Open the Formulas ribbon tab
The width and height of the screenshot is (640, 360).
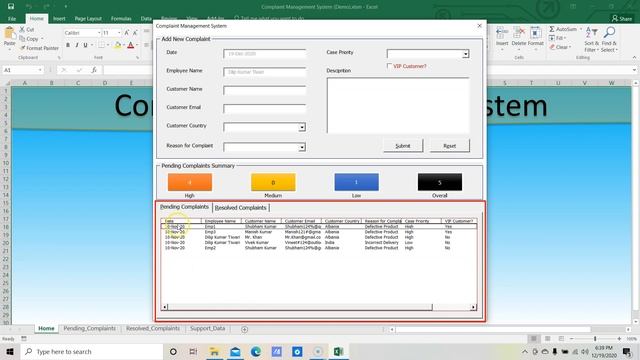(121, 19)
